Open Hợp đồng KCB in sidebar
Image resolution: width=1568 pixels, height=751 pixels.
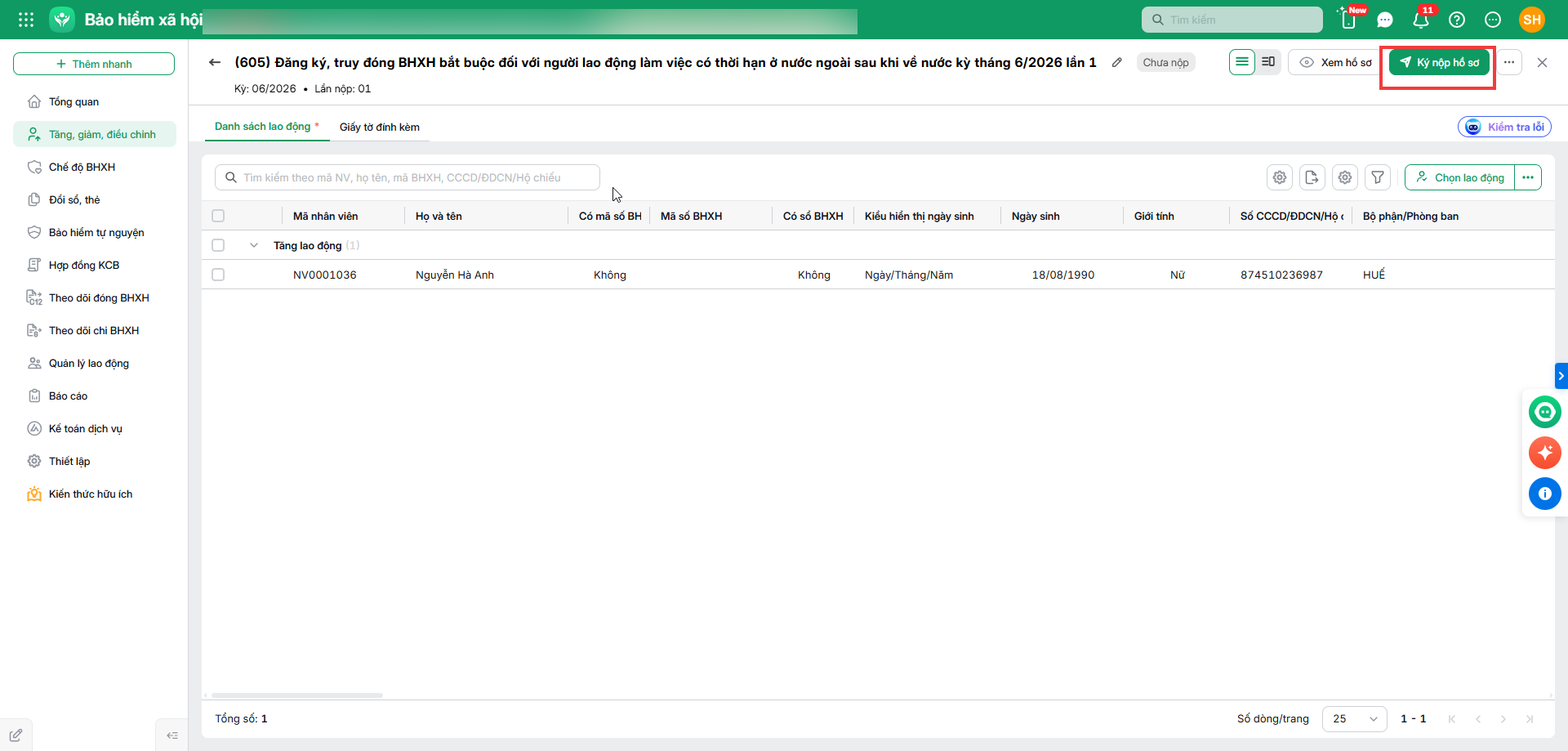click(x=95, y=265)
